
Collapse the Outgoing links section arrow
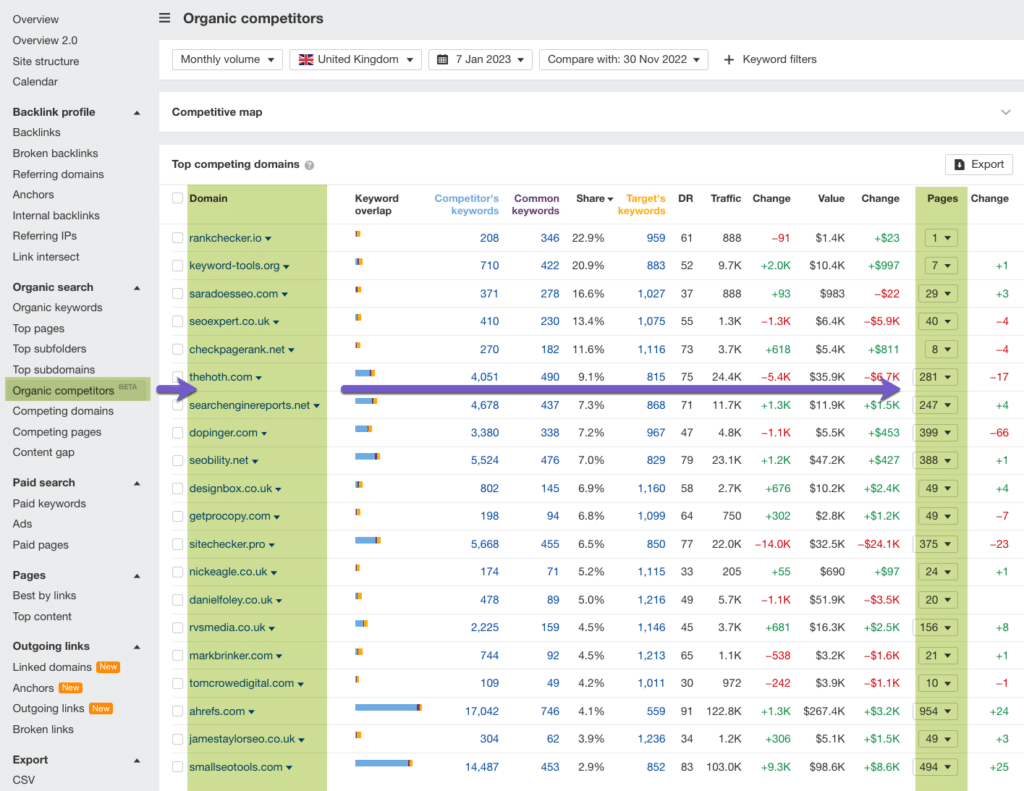[x=137, y=647]
